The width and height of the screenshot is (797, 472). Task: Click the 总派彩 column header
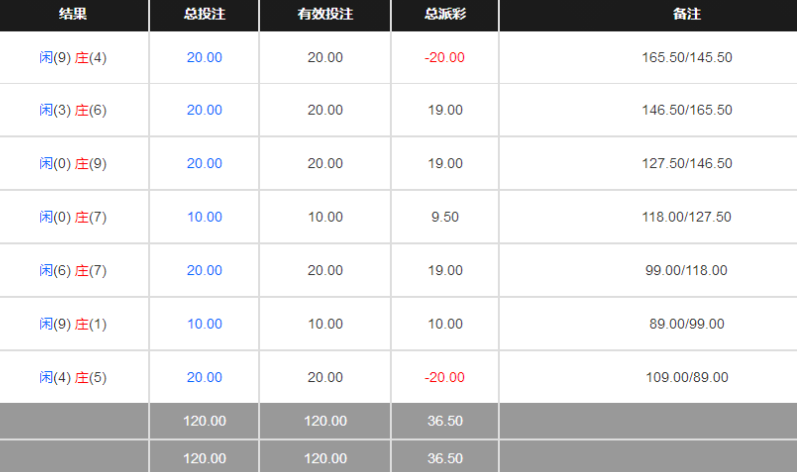tap(445, 14)
